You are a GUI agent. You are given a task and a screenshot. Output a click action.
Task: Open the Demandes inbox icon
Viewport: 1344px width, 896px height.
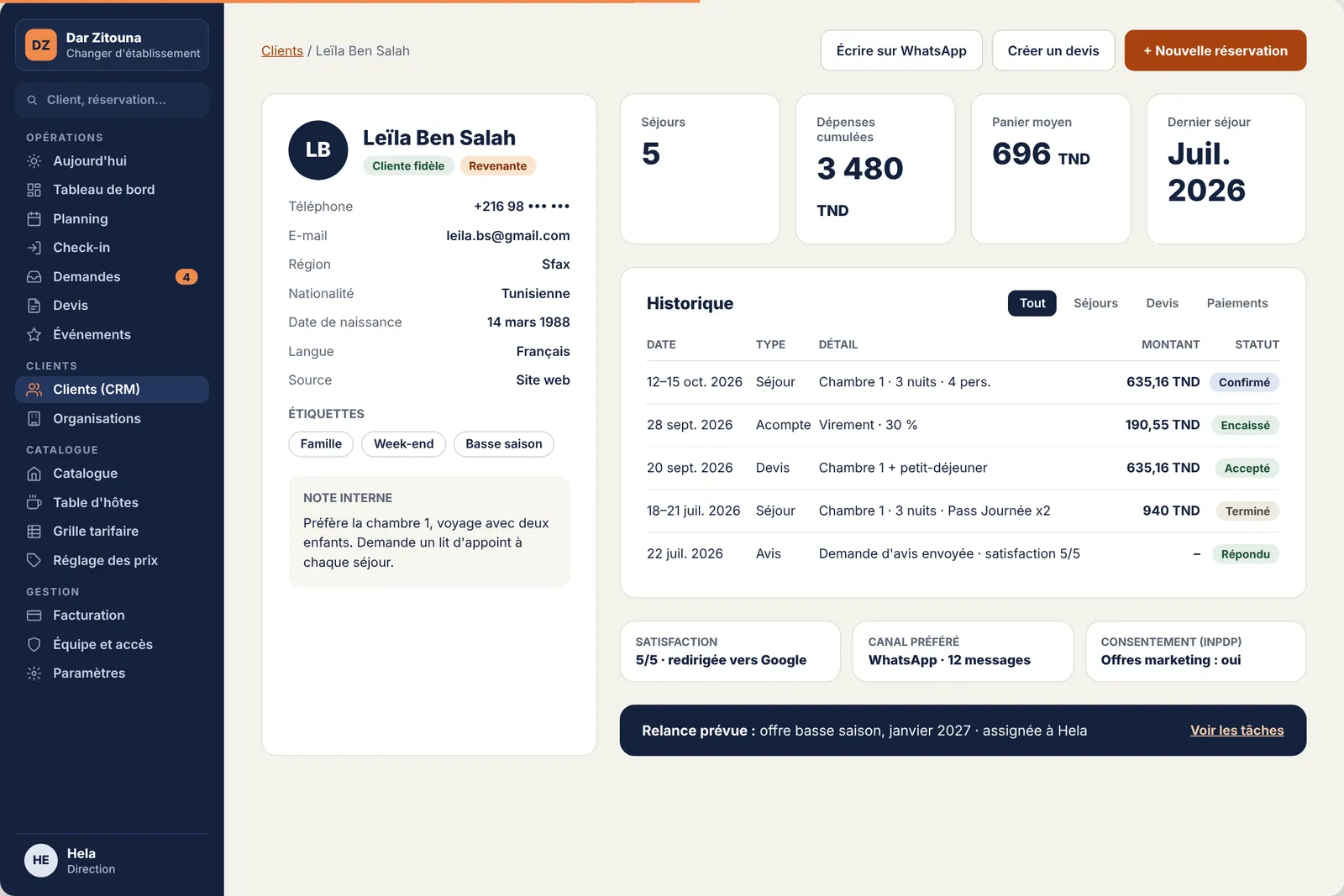click(34, 276)
